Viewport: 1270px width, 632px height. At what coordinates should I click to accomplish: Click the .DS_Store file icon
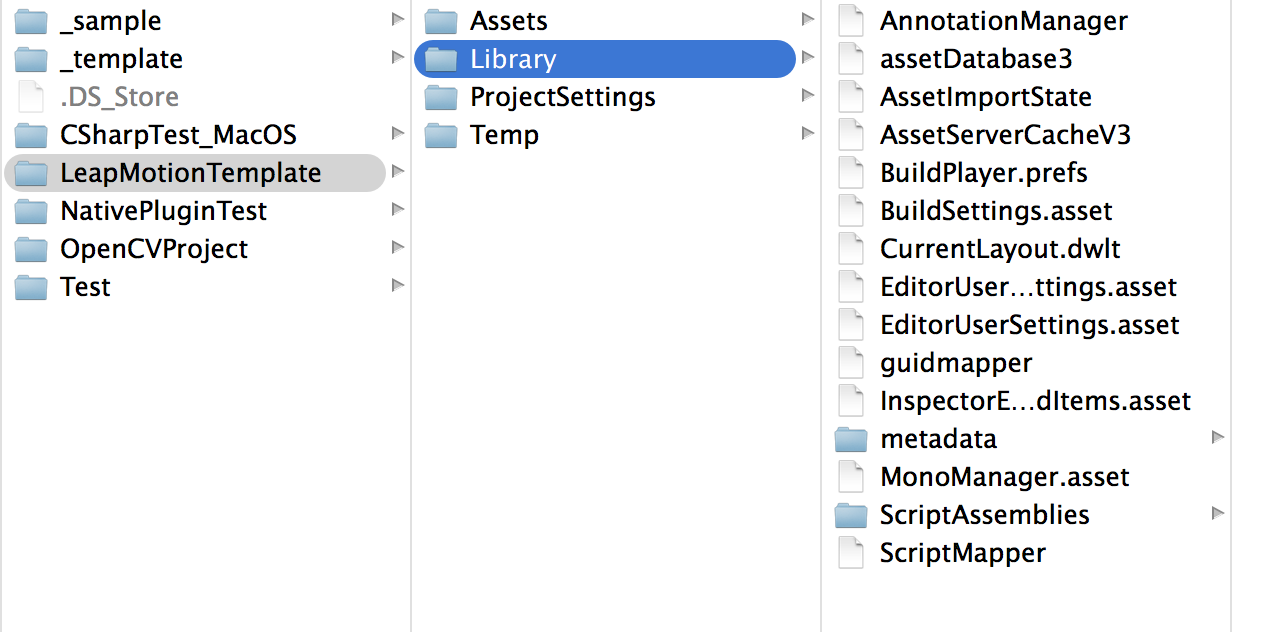pos(31,97)
